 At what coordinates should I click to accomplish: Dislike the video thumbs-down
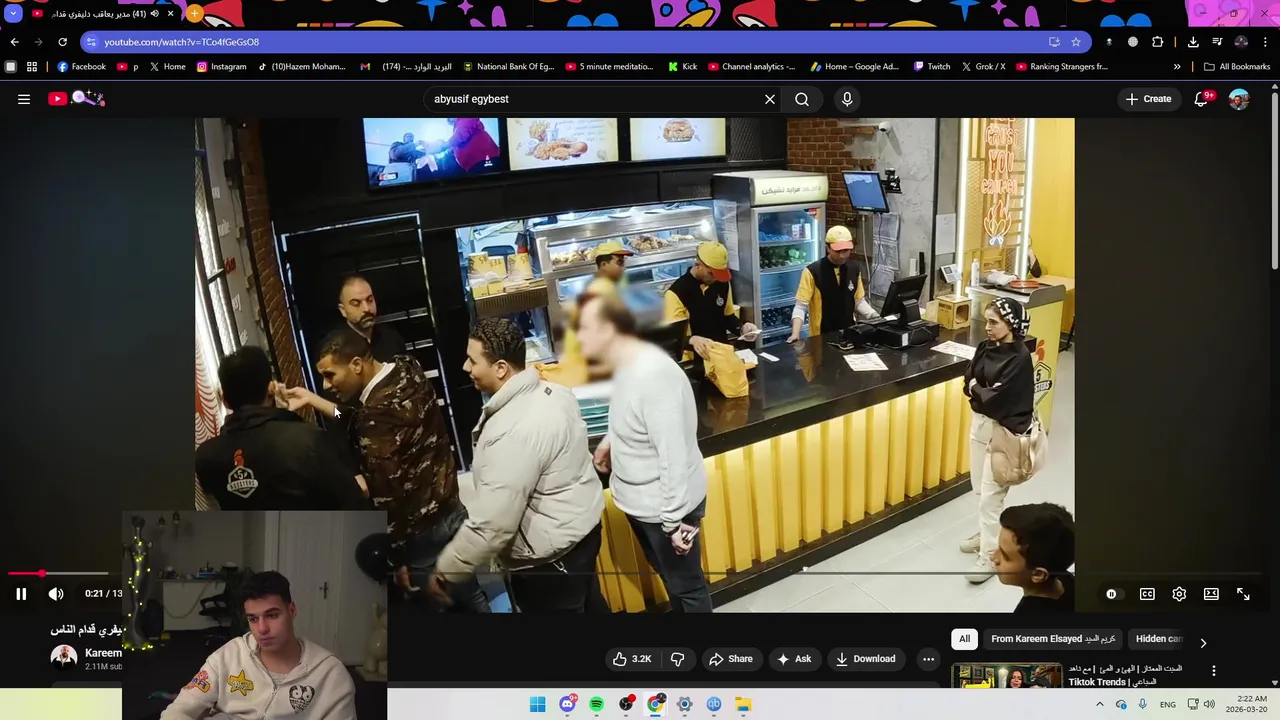click(x=677, y=659)
